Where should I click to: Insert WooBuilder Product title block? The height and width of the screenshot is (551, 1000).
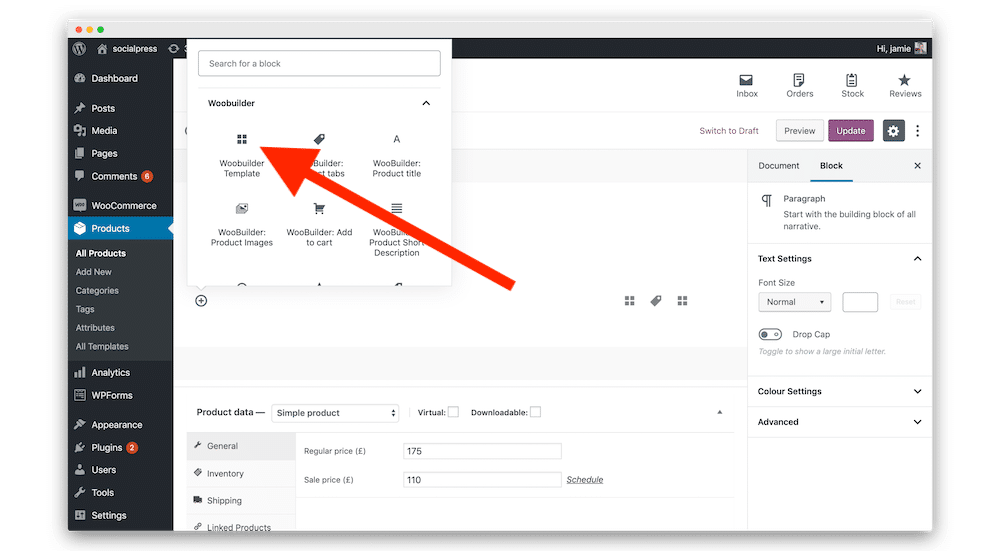coord(397,156)
